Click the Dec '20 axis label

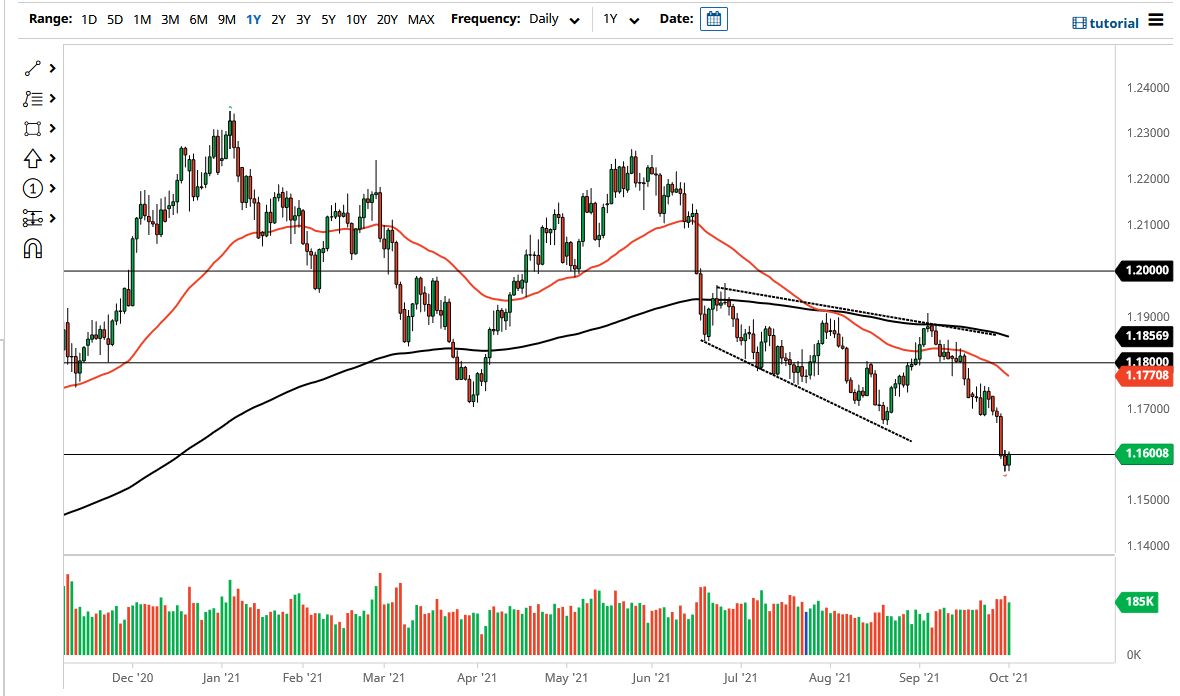tap(132, 678)
